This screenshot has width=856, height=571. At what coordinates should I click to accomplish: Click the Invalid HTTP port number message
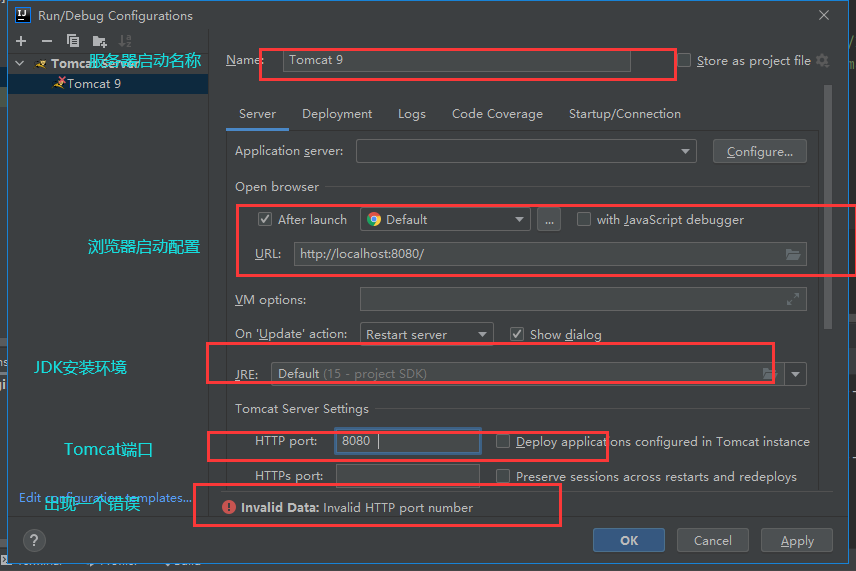[398, 508]
